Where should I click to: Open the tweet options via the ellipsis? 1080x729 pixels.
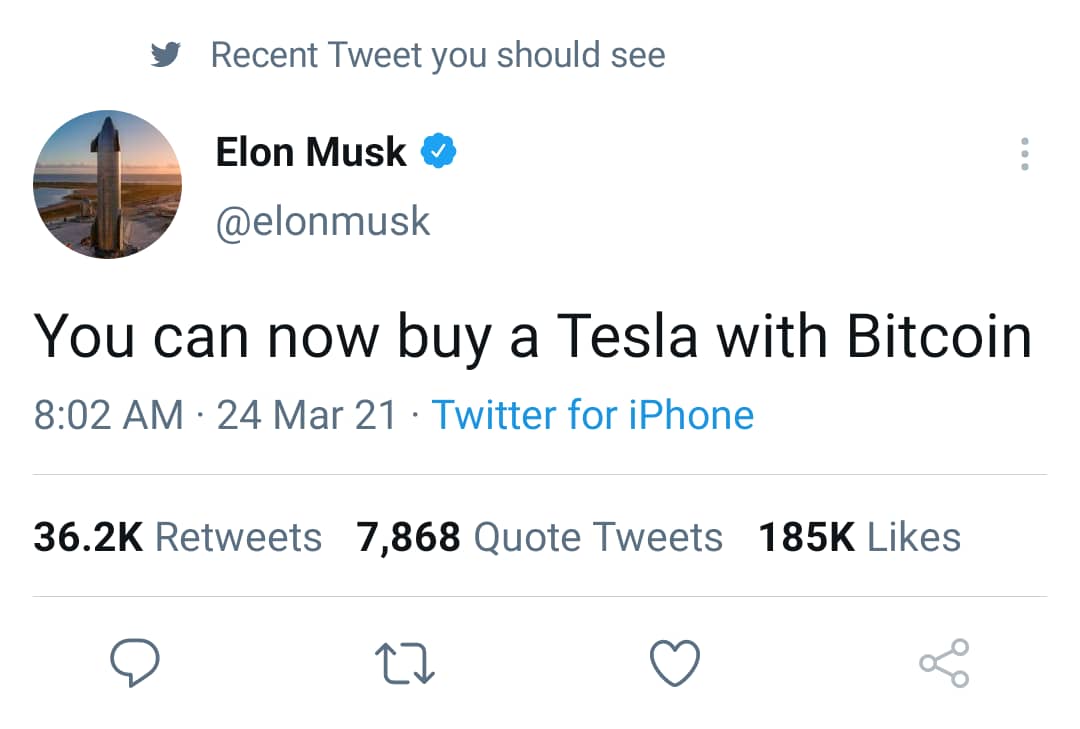(1024, 152)
